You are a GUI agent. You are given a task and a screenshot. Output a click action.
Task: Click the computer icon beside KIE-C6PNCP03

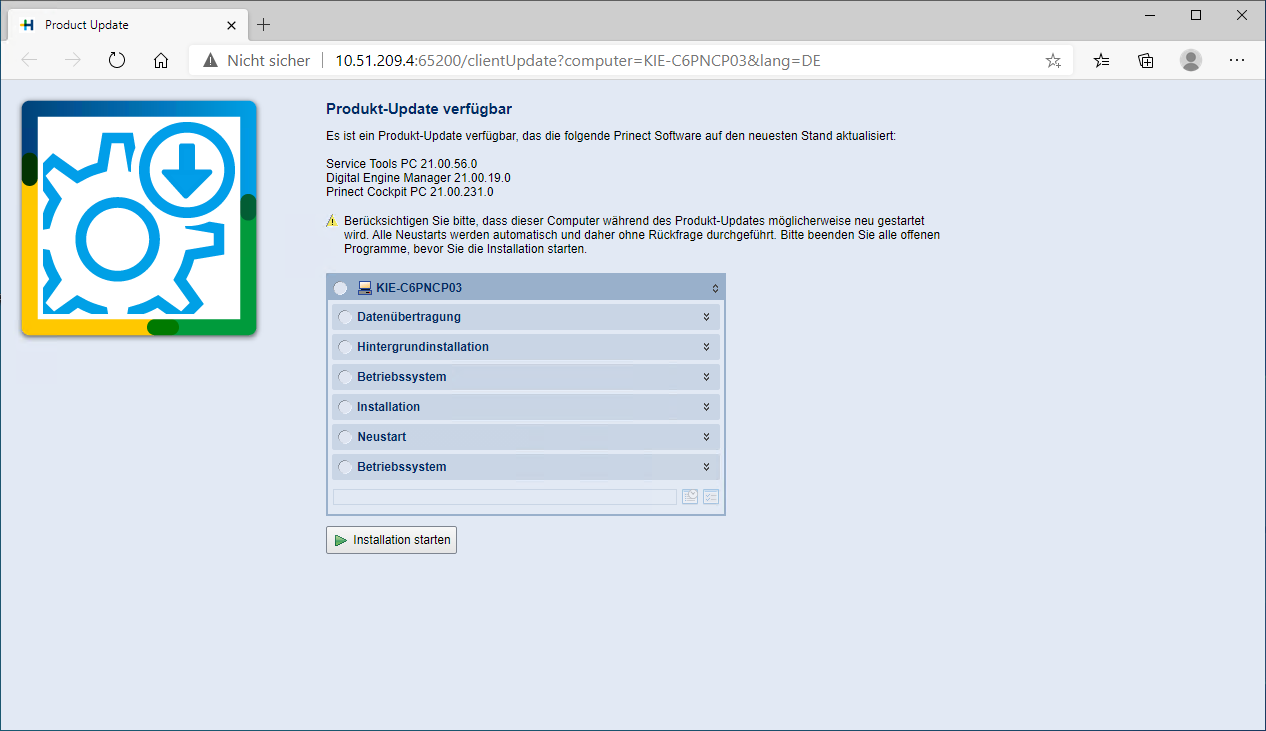point(365,288)
